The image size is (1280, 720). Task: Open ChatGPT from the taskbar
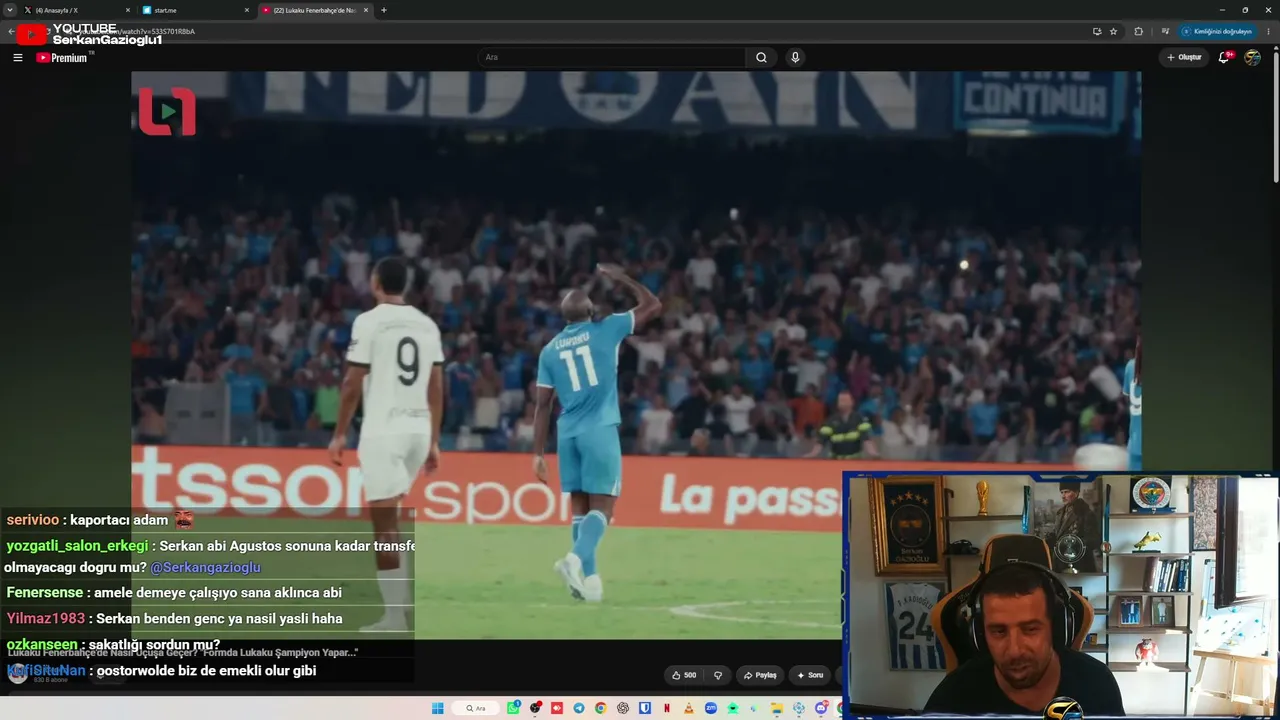tap(623, 708)
